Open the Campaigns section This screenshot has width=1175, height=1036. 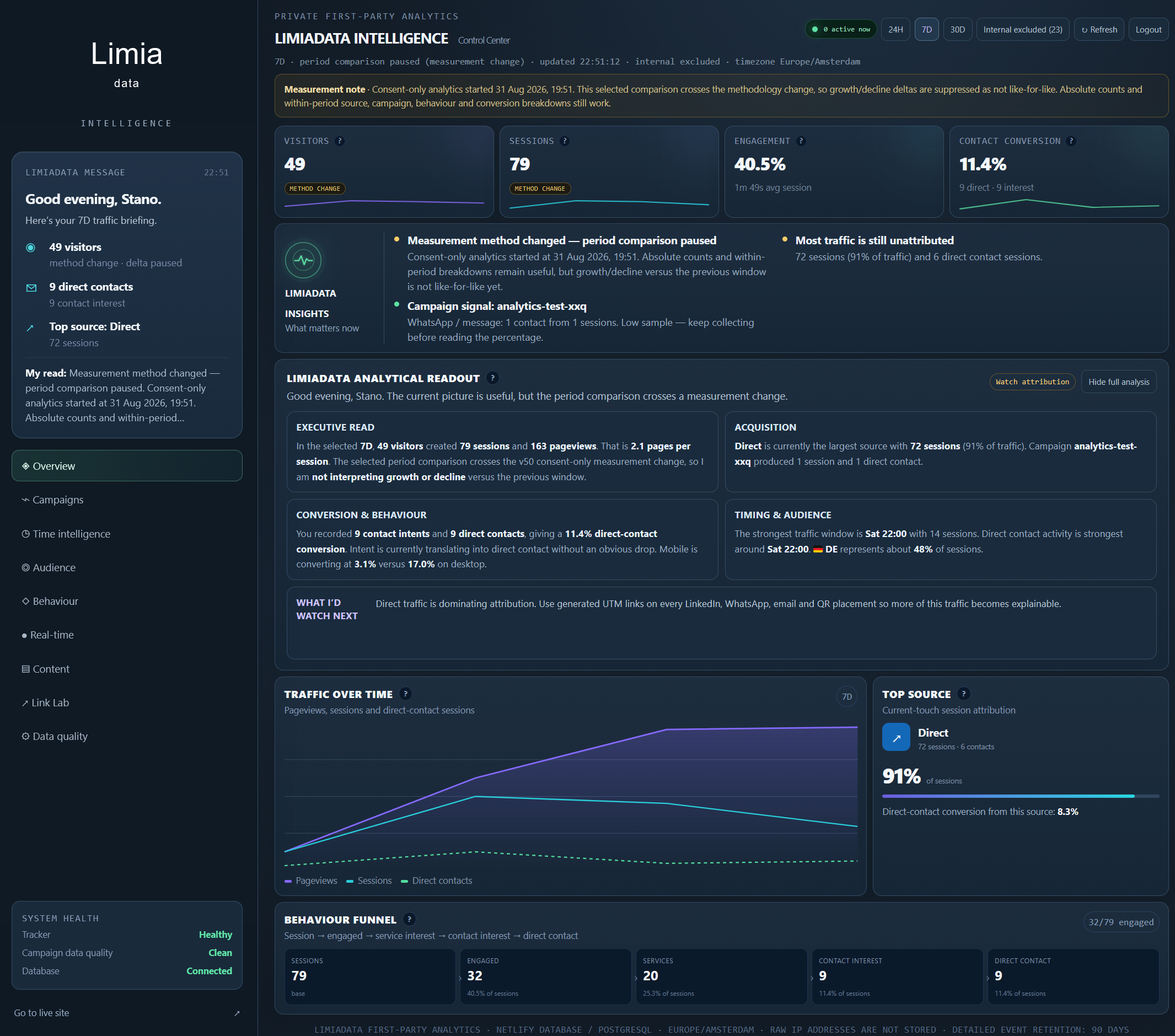coord(126,500)
